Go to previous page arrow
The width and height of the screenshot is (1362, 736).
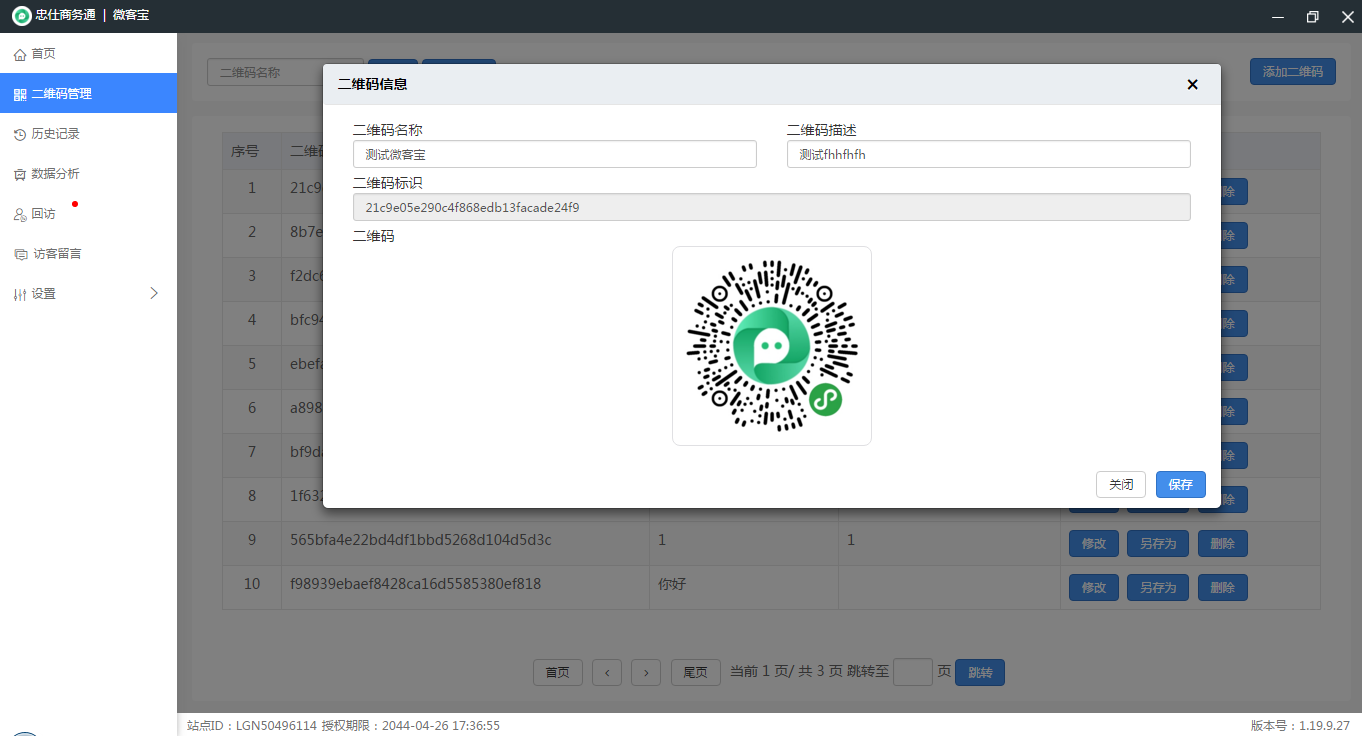607,673
